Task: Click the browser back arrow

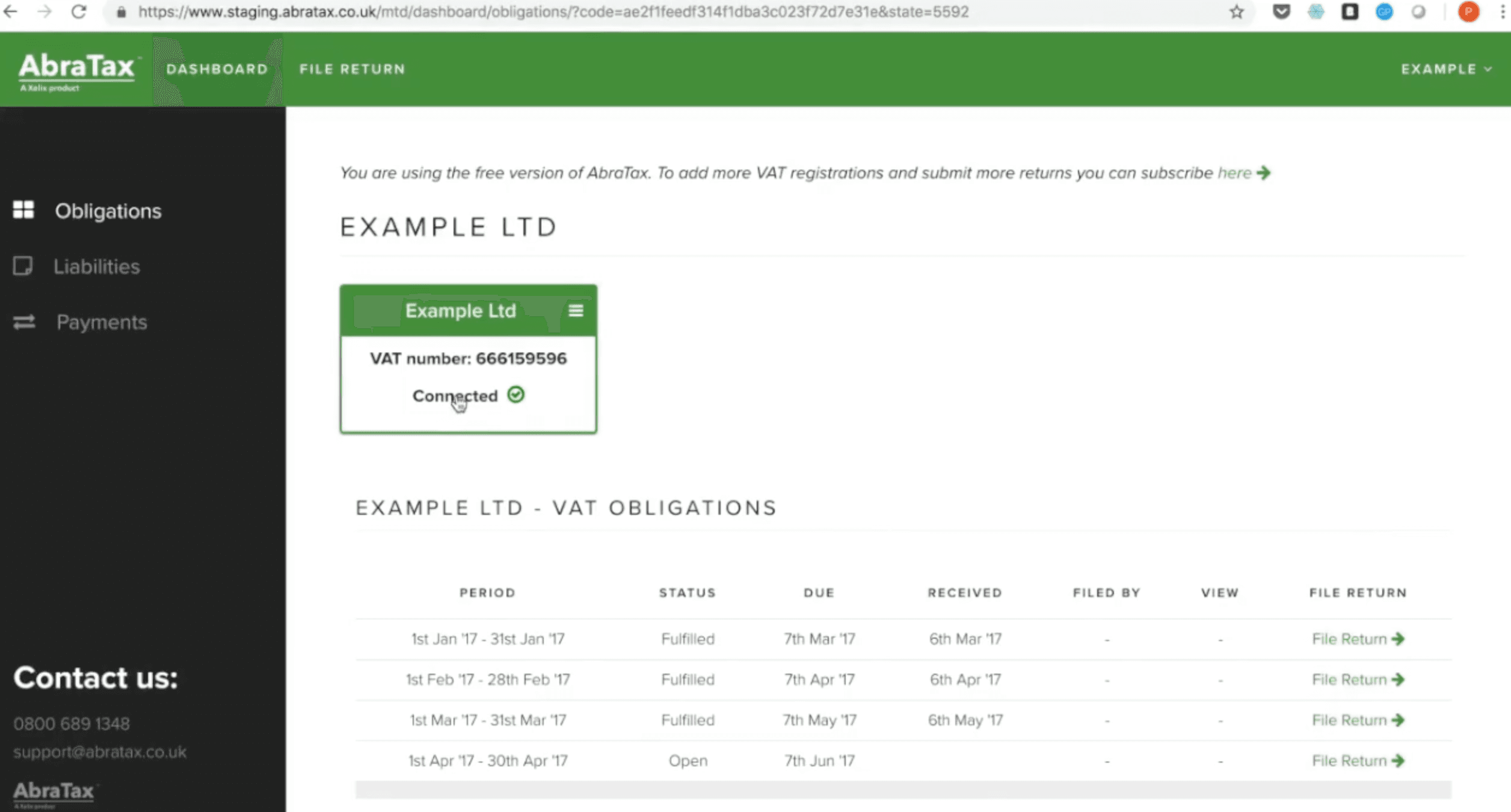Action: (x=11, y=11)
